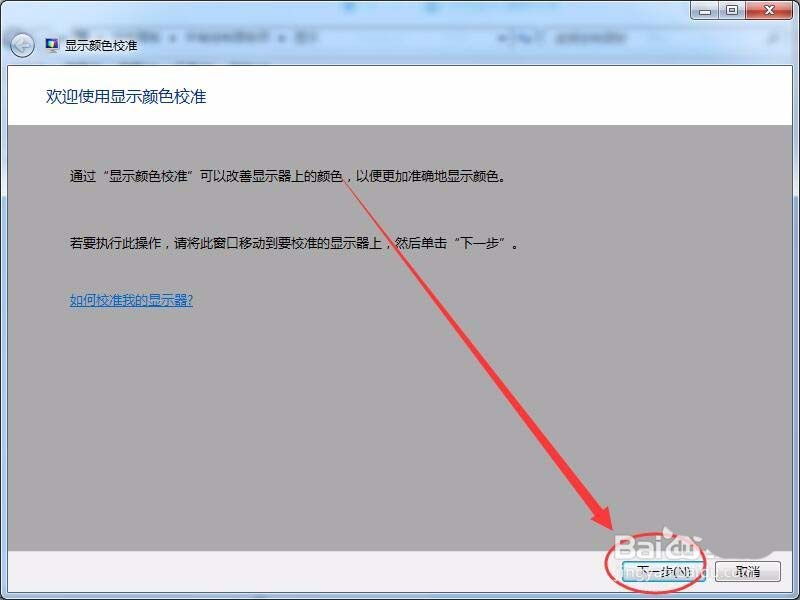The image size is (800, 600).
Task: Click the color calibration icon in the address bar
Action: (50, 44)
